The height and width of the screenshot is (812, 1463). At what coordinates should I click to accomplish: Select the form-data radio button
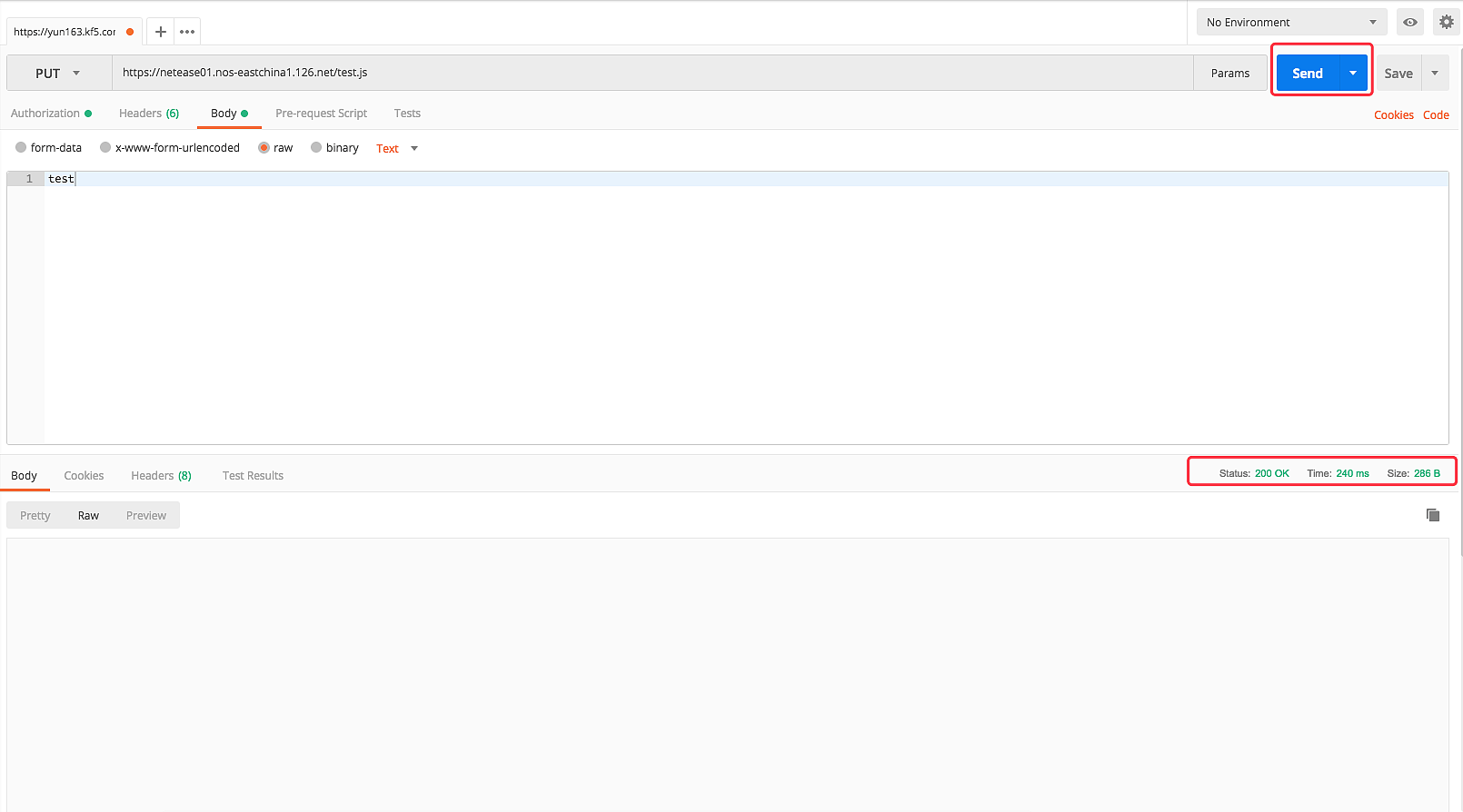pos(21,148)
